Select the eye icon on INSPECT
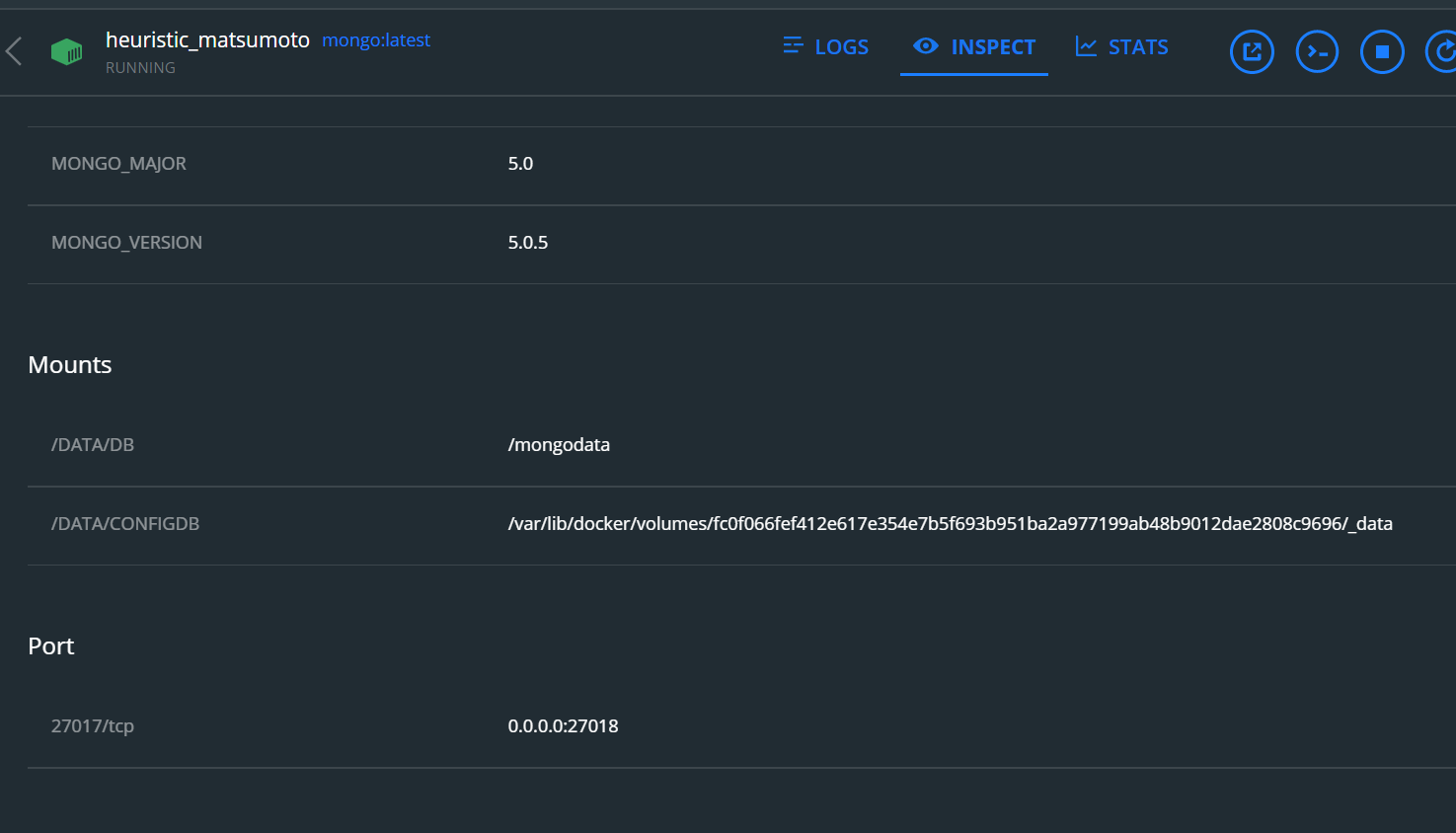The height and width of the screenshot is (833, 1456). tap(925, 46)
